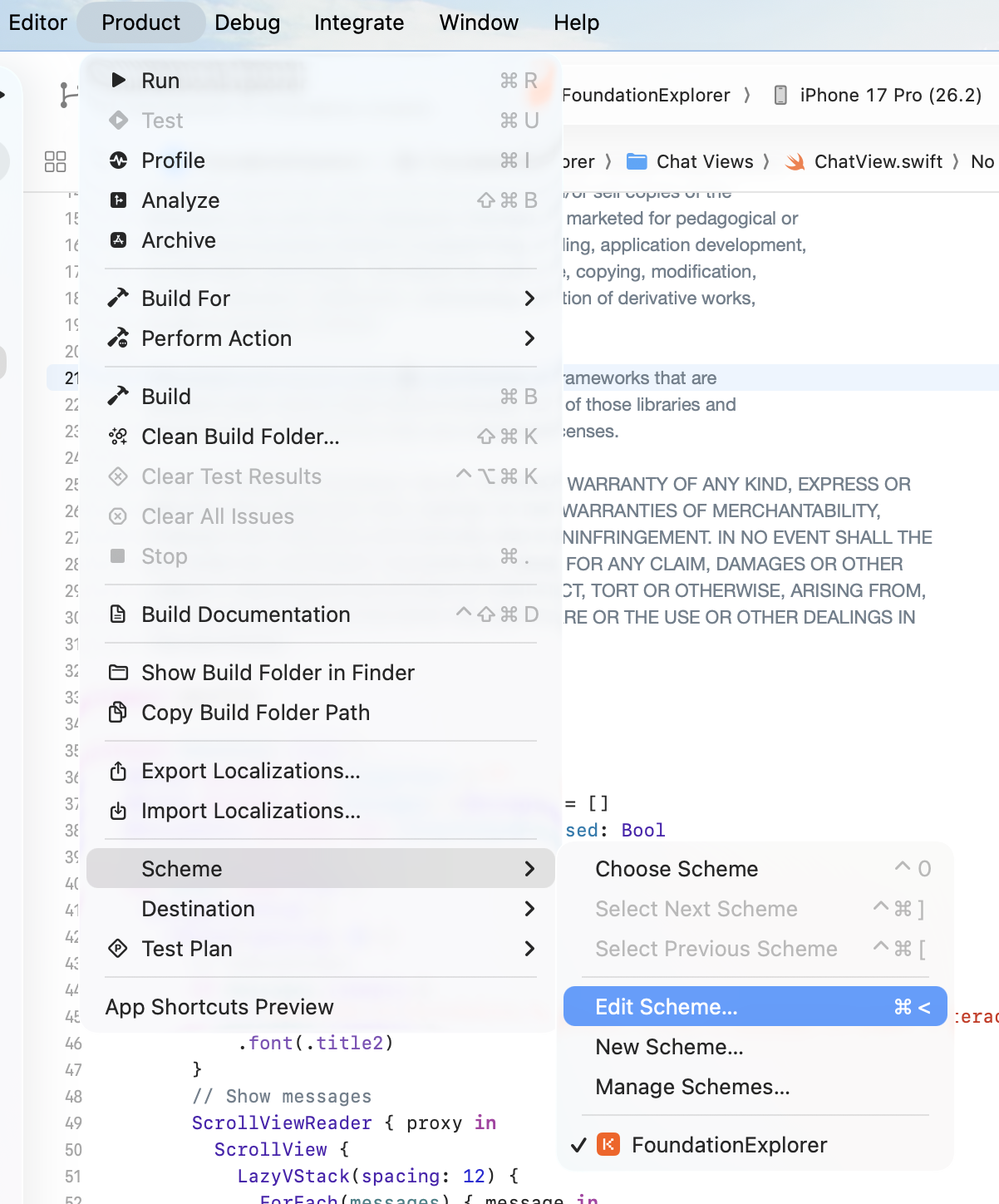
Task: Click the Perform Action hammer icon
Action: [x=118, y=338]
